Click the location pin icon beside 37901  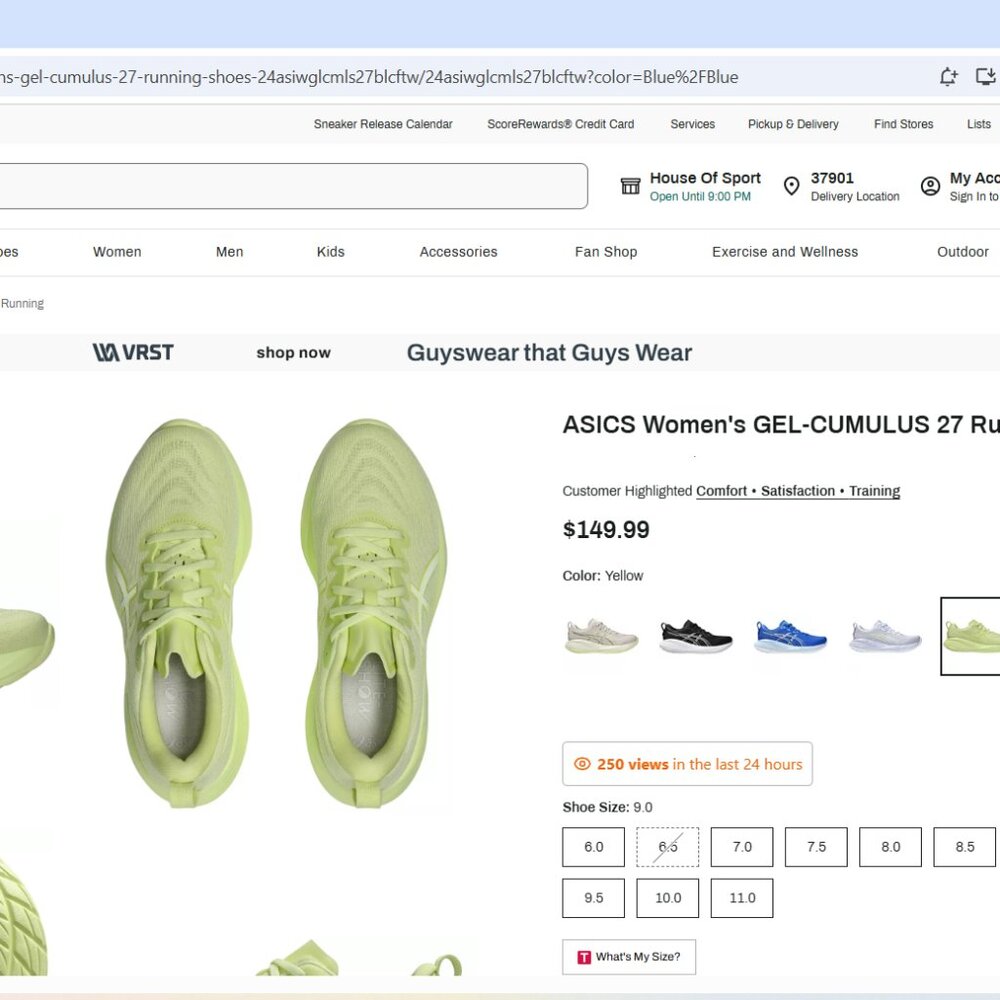tap(791, 186)
